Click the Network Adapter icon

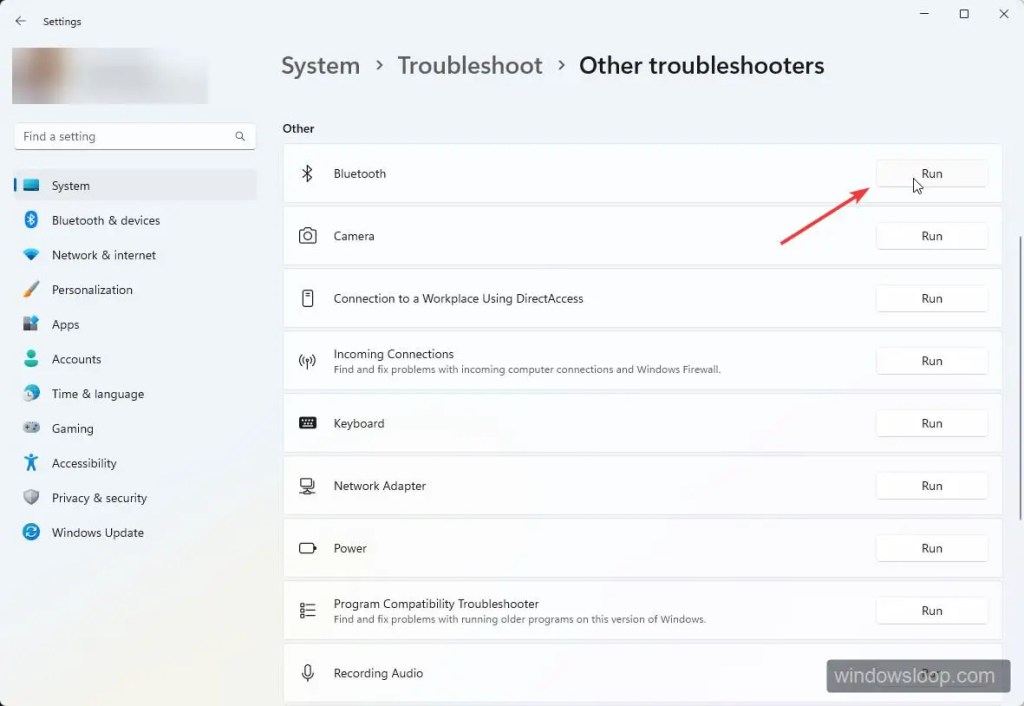[x=308, y=486]
